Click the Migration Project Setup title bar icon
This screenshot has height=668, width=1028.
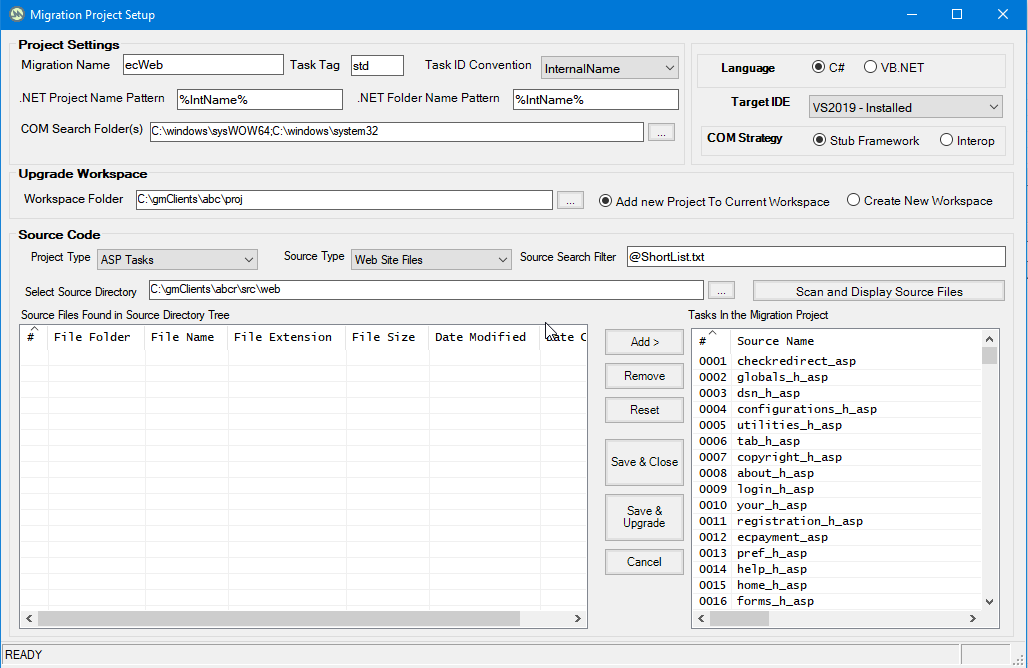coord(16,15)
